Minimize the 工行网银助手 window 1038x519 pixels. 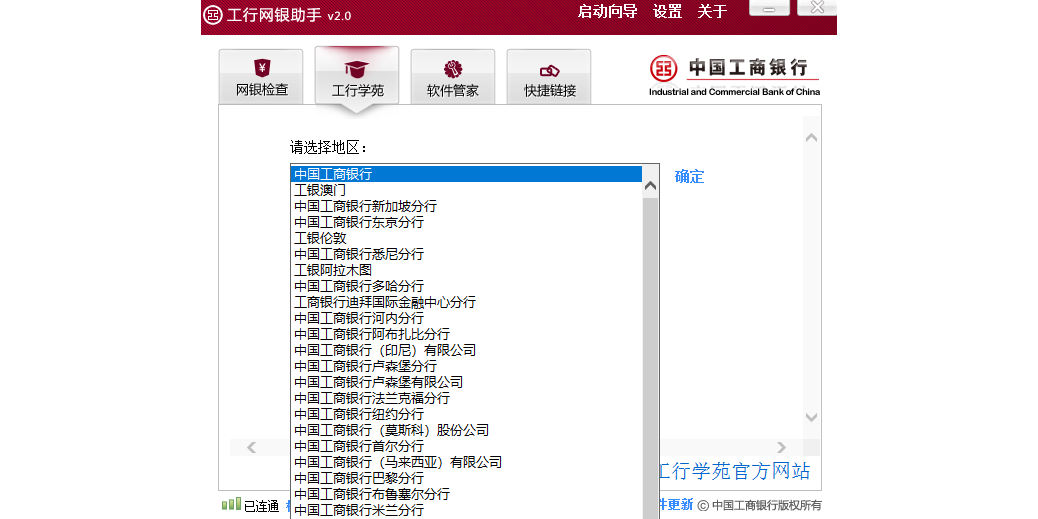[x=769, y=8]
